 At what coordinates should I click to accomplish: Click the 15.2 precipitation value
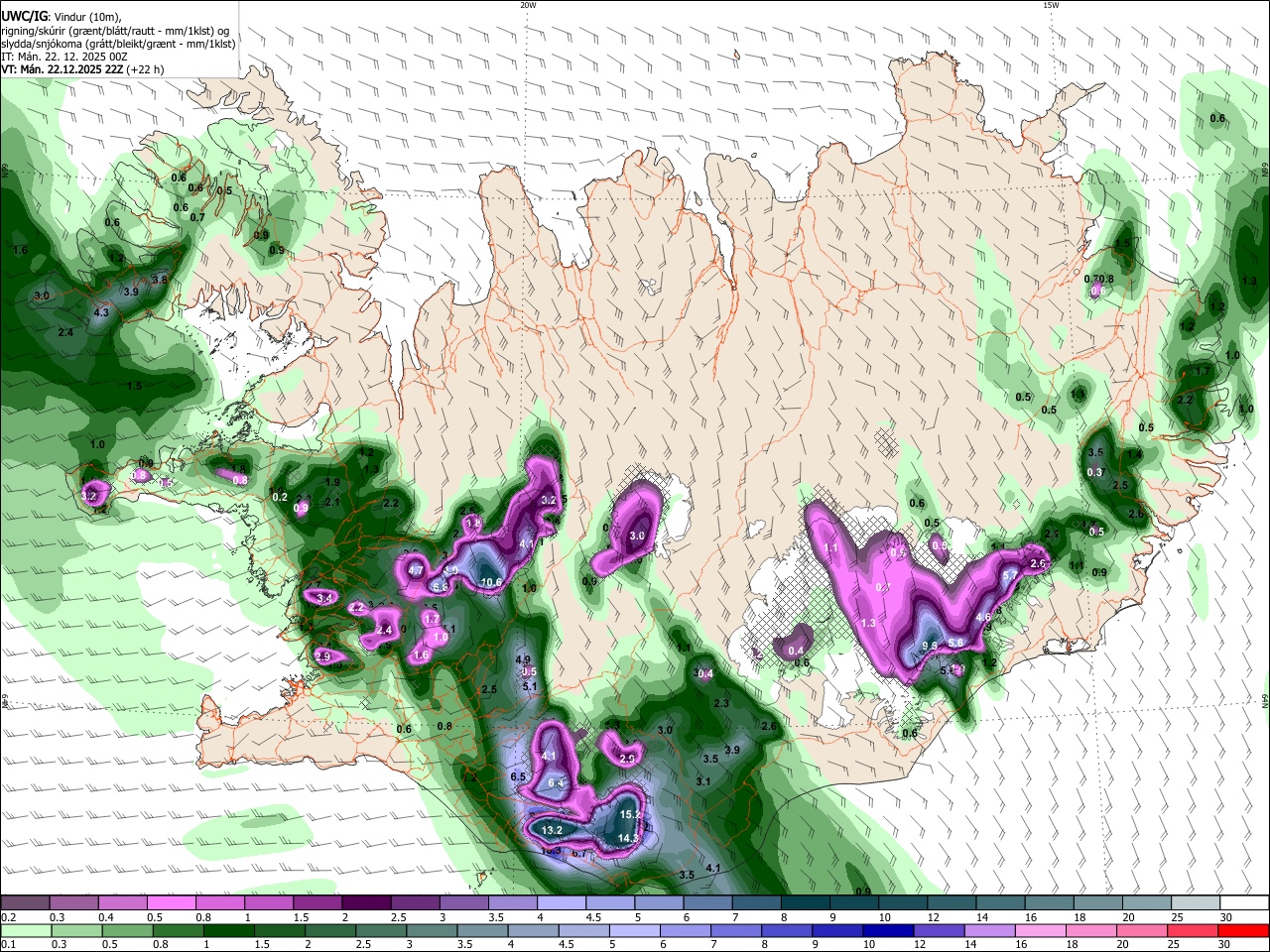(x=630, y=814)
